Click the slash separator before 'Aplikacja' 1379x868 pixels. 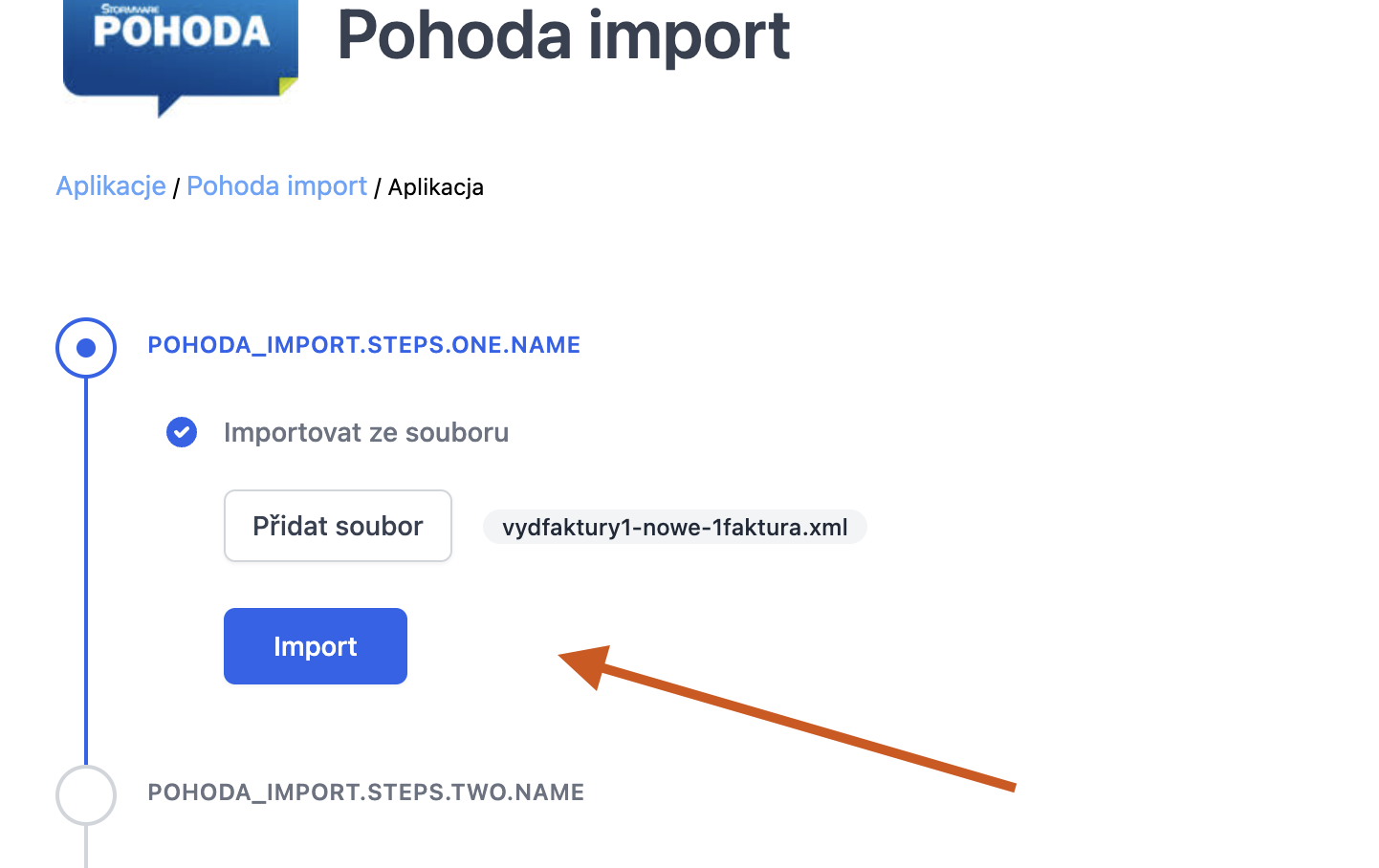pyautogui.click(x=378, y=188)
